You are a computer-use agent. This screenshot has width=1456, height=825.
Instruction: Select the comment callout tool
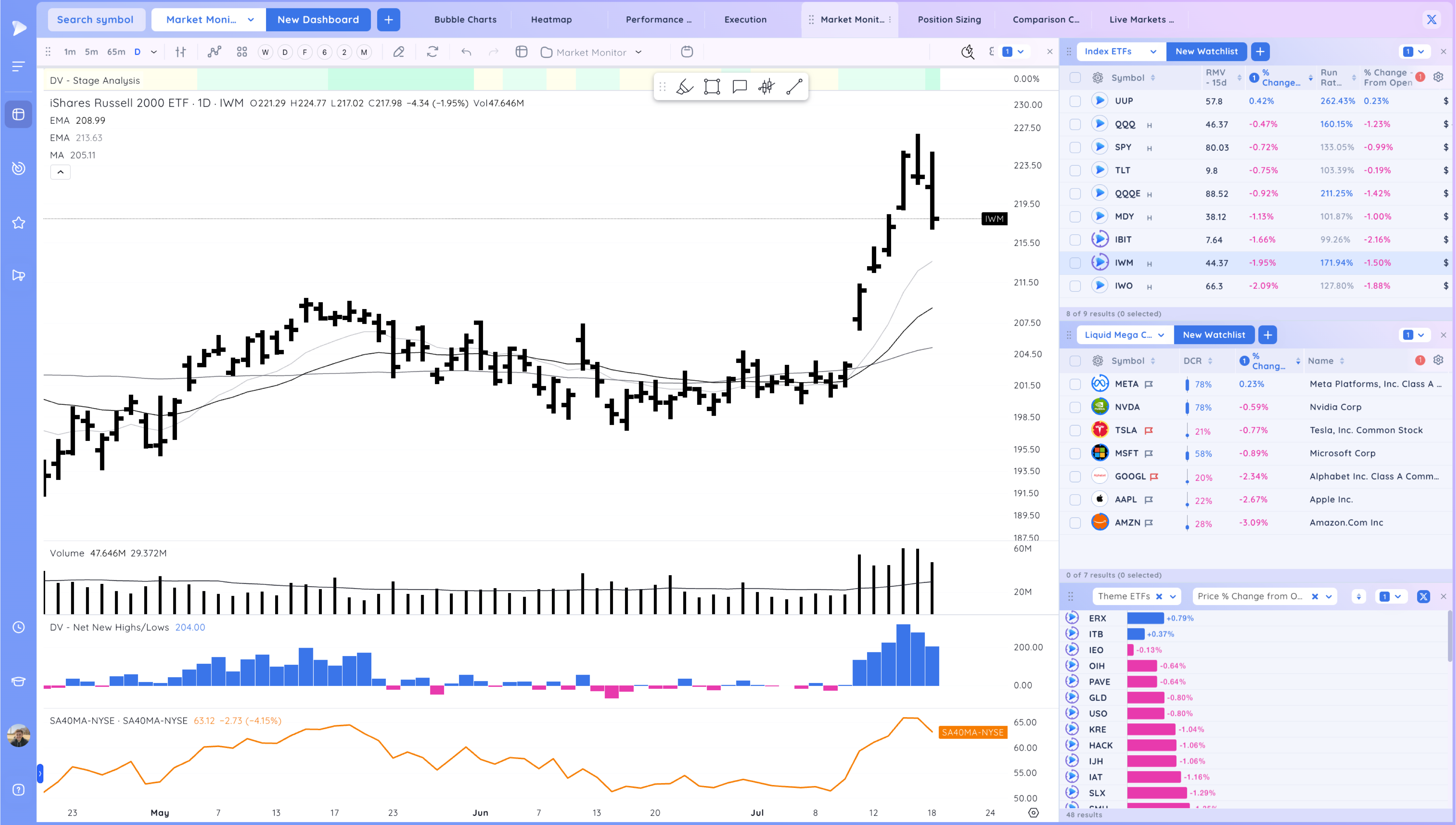pyautogui.click(x=740, y=87)
